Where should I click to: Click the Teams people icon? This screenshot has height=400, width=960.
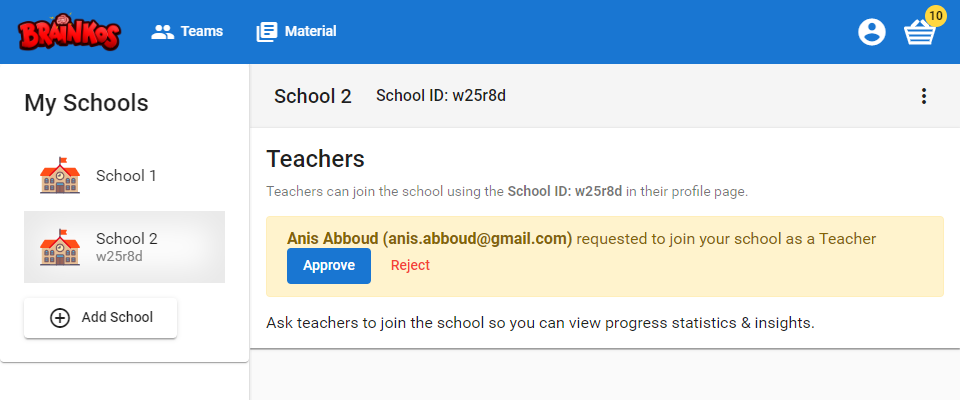point(163,32)
